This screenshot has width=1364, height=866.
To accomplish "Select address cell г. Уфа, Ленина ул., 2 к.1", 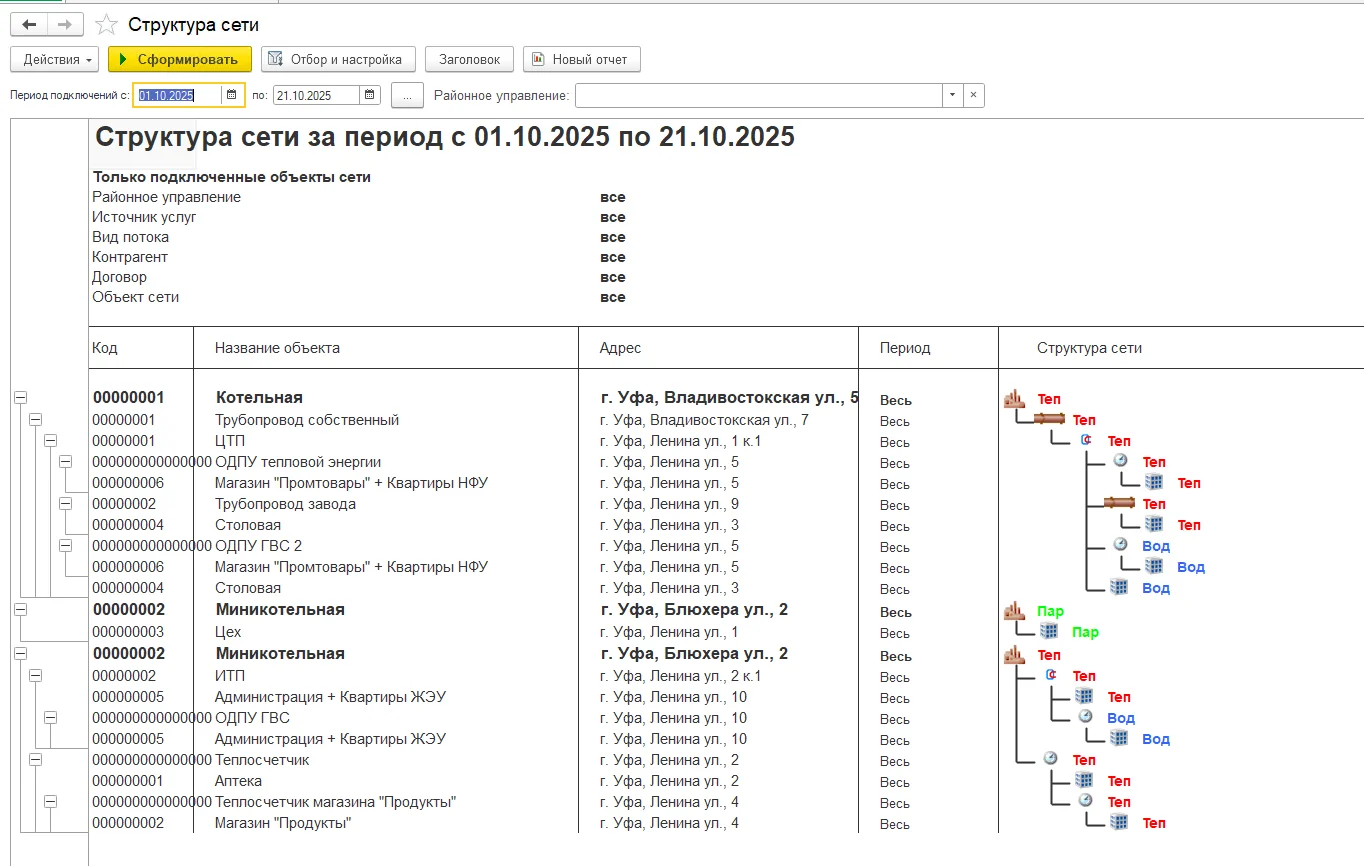I will point(680,676).
